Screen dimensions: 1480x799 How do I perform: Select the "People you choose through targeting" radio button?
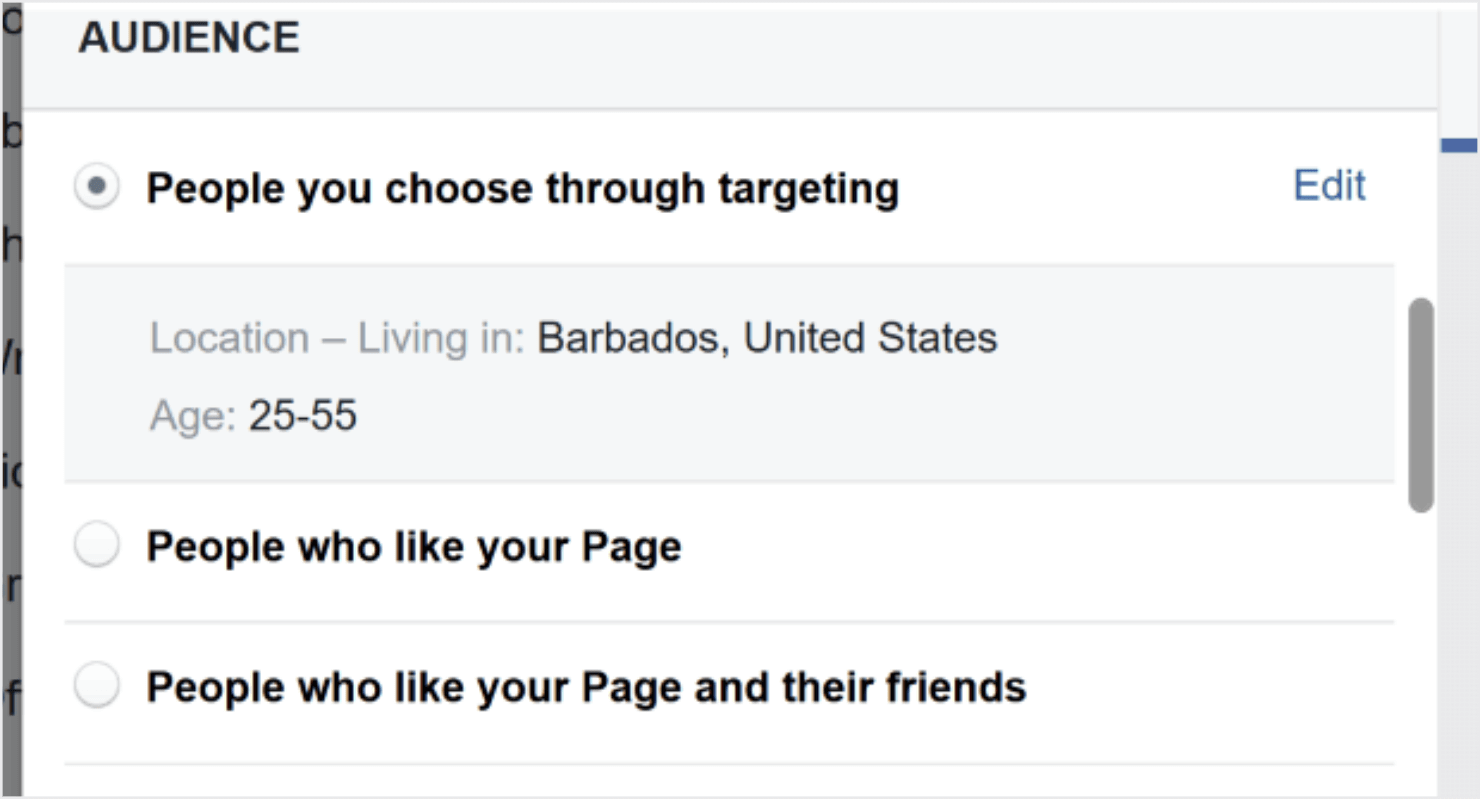click(x=97, y=188)
